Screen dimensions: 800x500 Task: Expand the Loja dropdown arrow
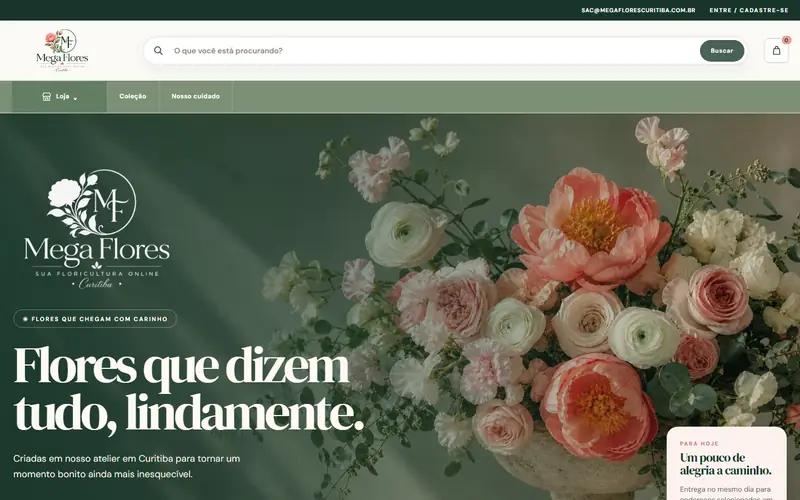coord(75,98)
